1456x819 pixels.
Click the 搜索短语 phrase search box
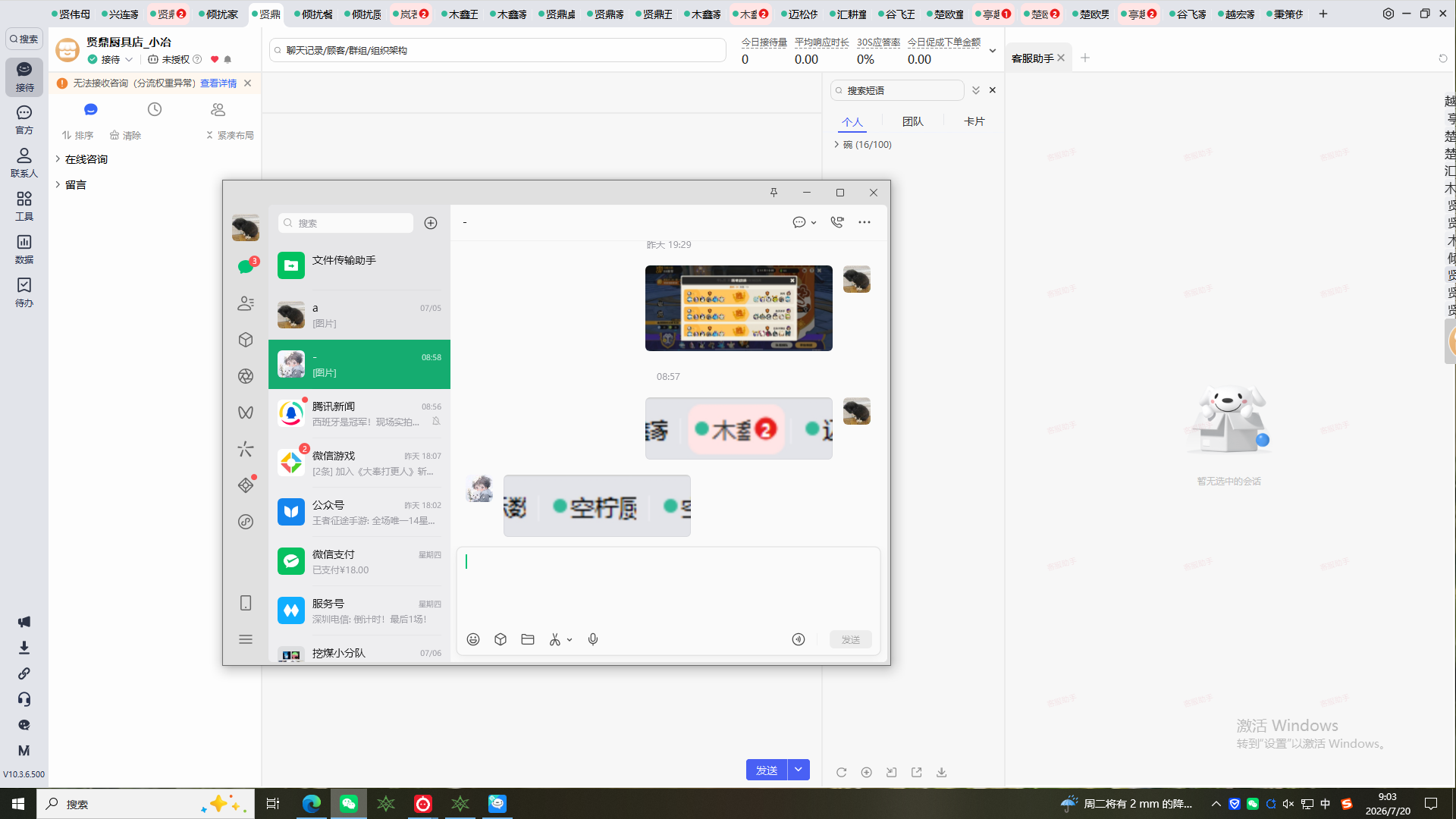(897, 90)
